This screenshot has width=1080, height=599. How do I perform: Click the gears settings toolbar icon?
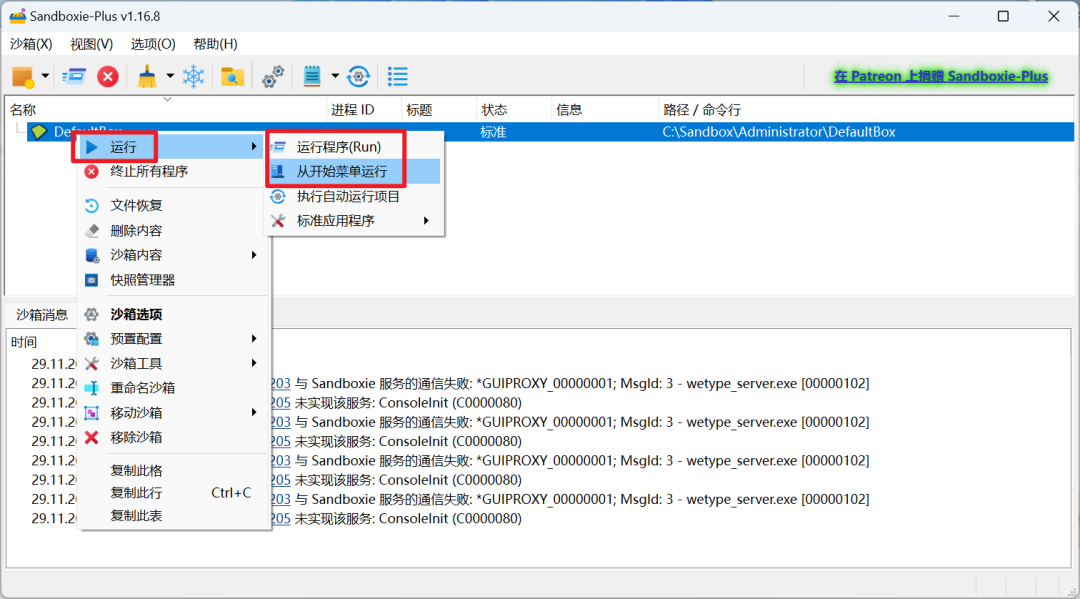[x=273, y=76]
